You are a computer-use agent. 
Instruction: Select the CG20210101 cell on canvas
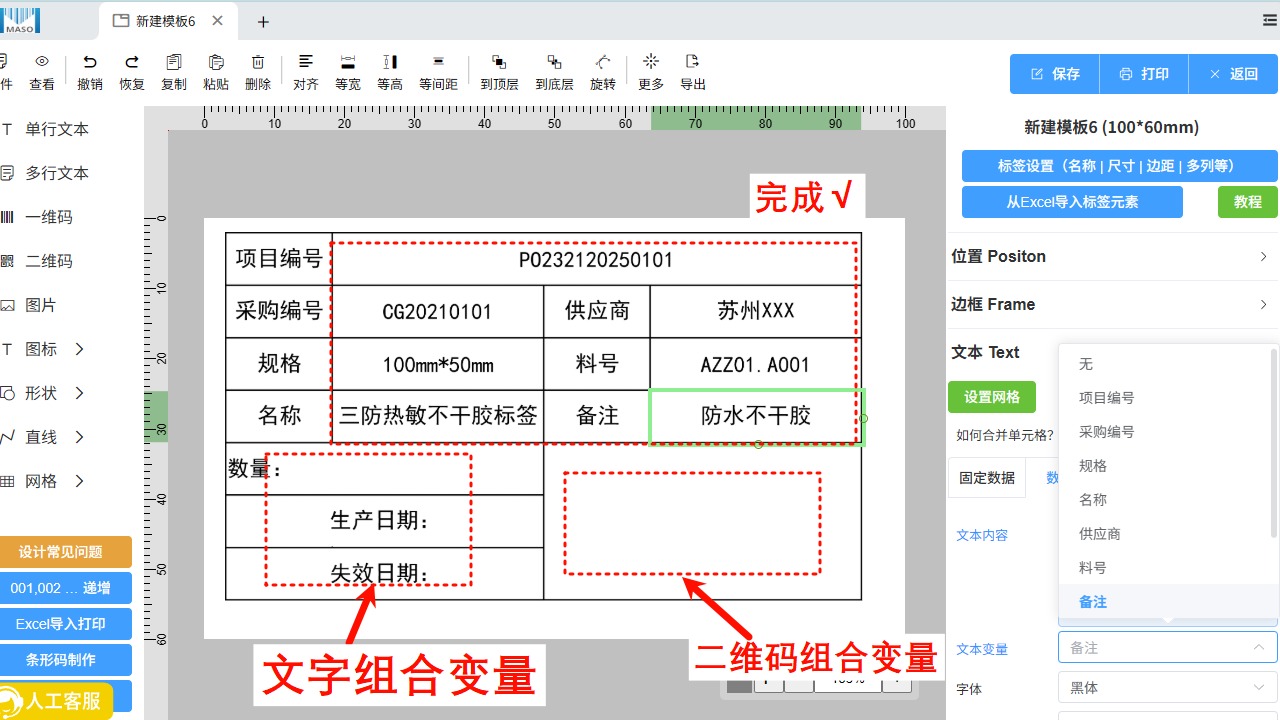[x=437, y=312]
